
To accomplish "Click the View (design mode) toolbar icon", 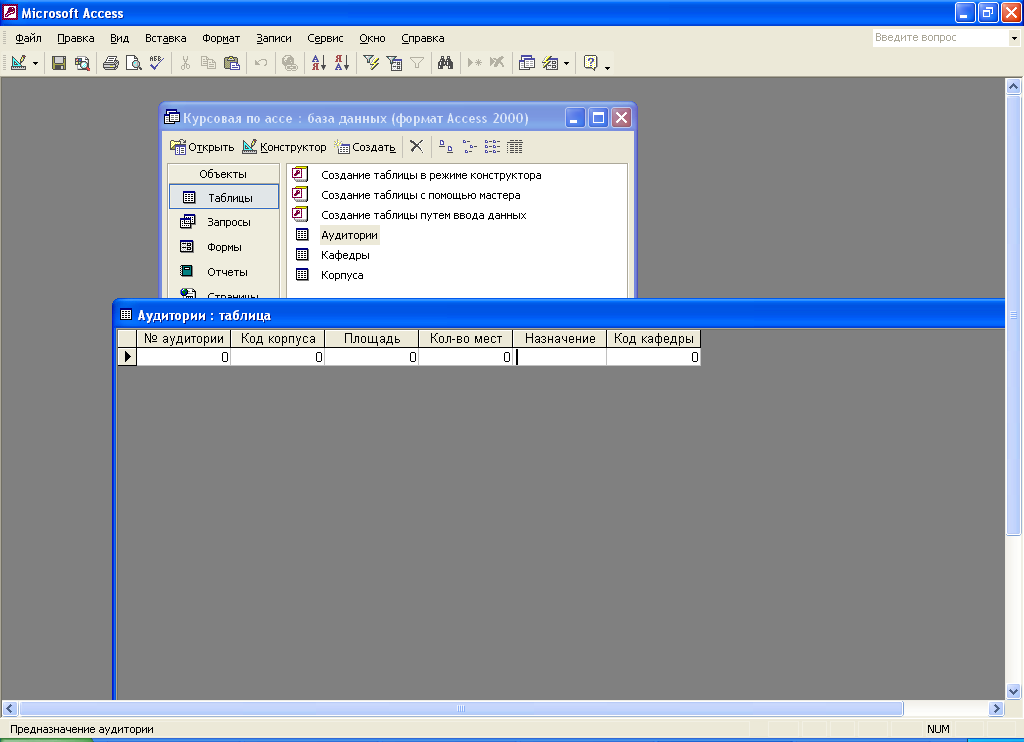I will (19, 63).
